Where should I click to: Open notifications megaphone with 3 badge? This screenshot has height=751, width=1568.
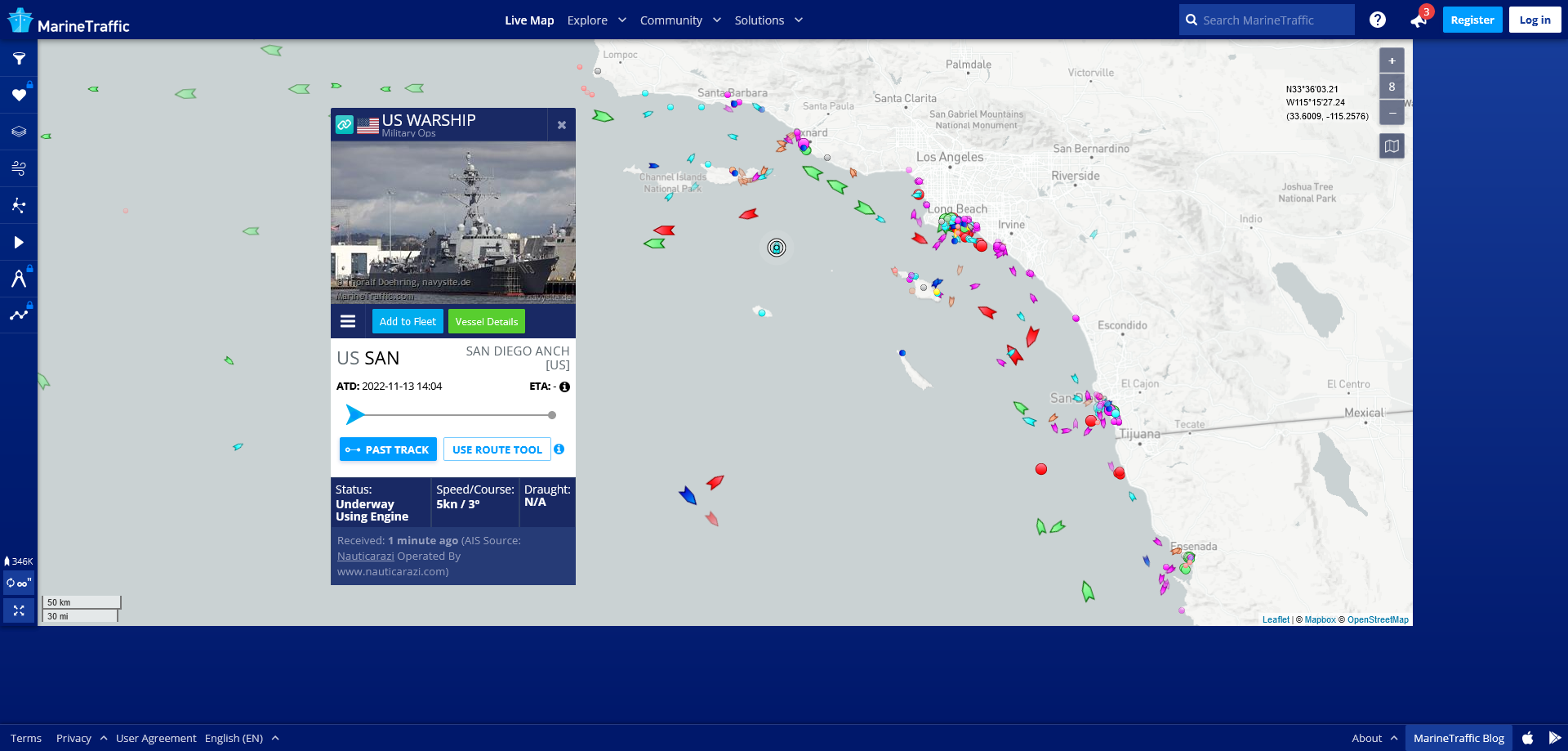click(1419, 20)
